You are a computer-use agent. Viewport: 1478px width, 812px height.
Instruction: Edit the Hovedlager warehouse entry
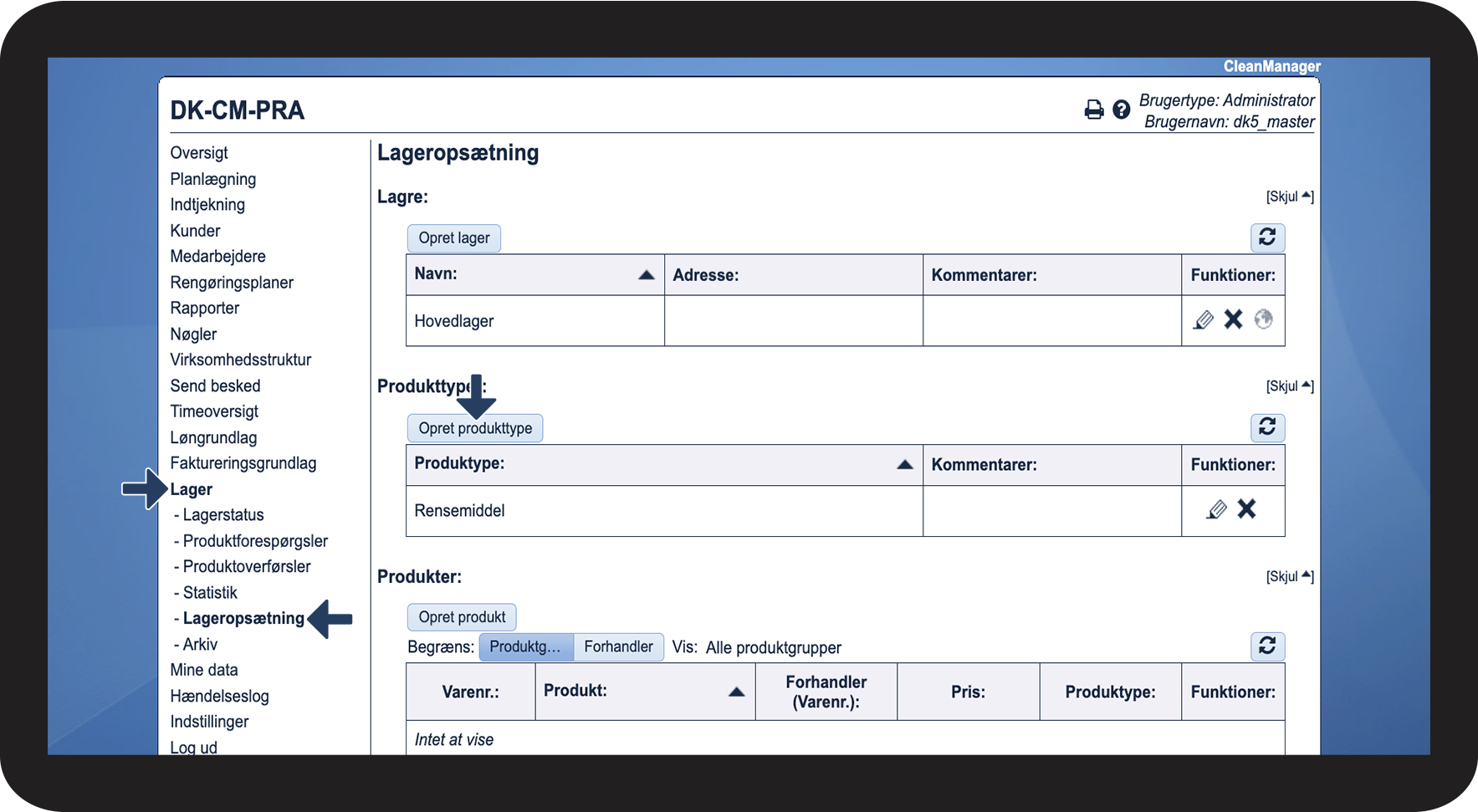pyautogui.click(x=1203, y=319)
